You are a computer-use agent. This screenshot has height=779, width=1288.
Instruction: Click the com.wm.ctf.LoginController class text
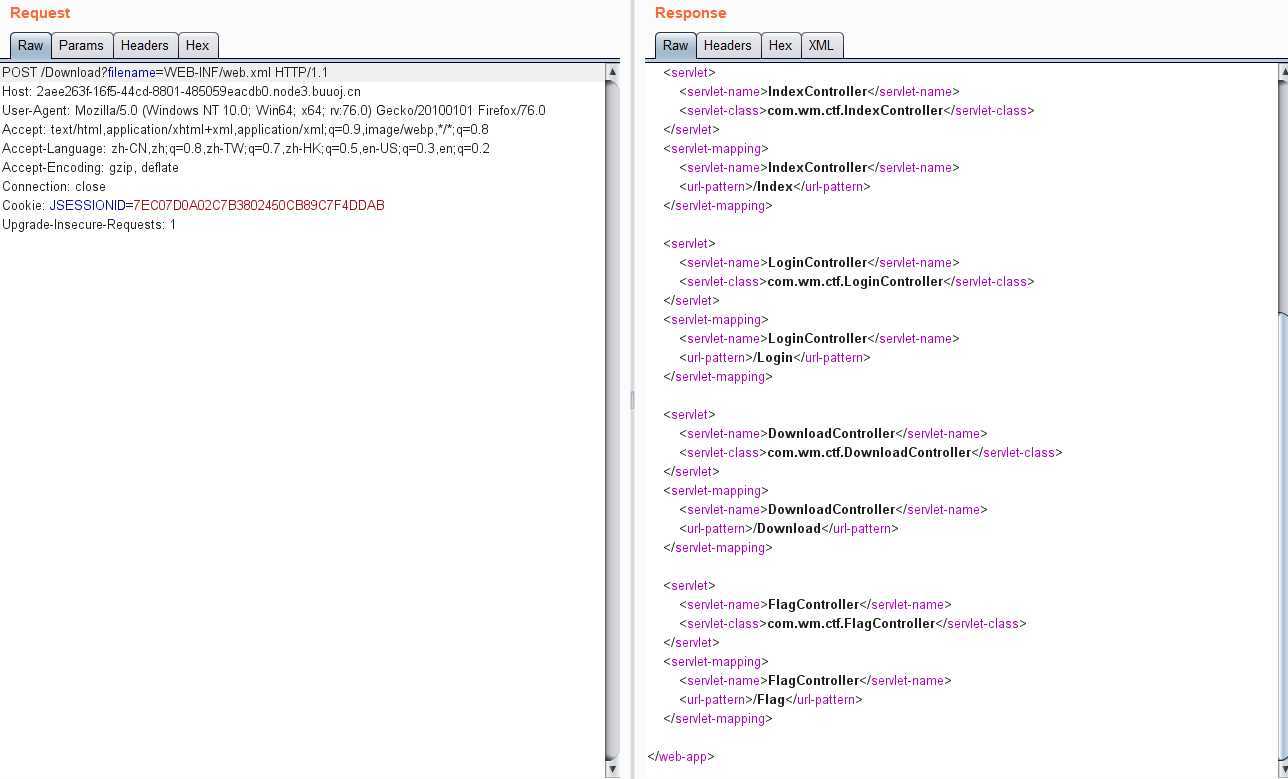(x=855, y=282)
